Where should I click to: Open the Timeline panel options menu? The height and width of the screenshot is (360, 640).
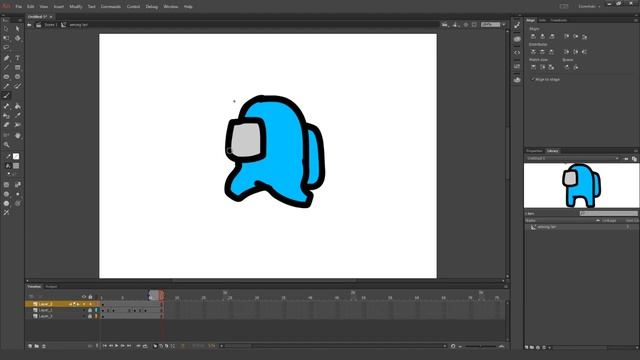pos(505,287)
